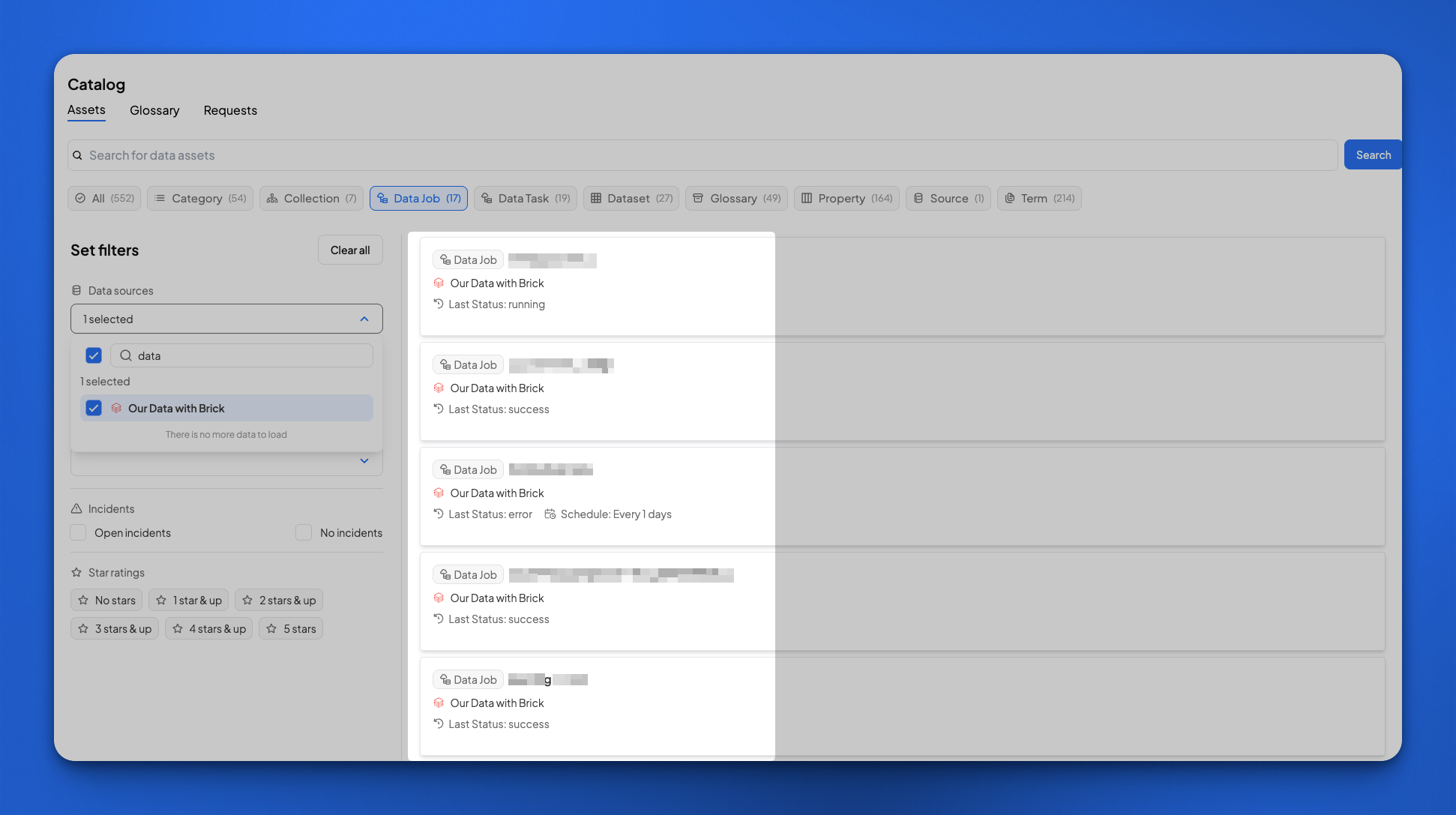Open the Requests tab

[x=230, y=111]
